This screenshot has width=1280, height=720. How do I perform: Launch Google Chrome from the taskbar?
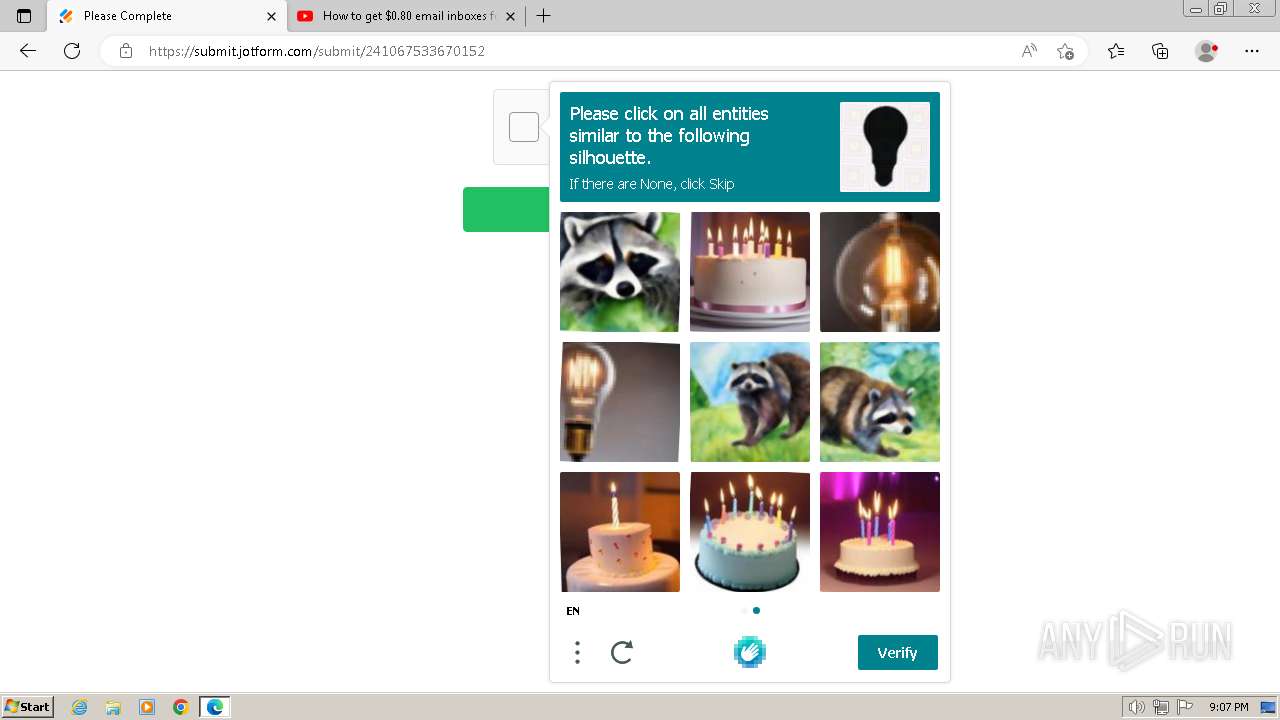tap(181, 707)
